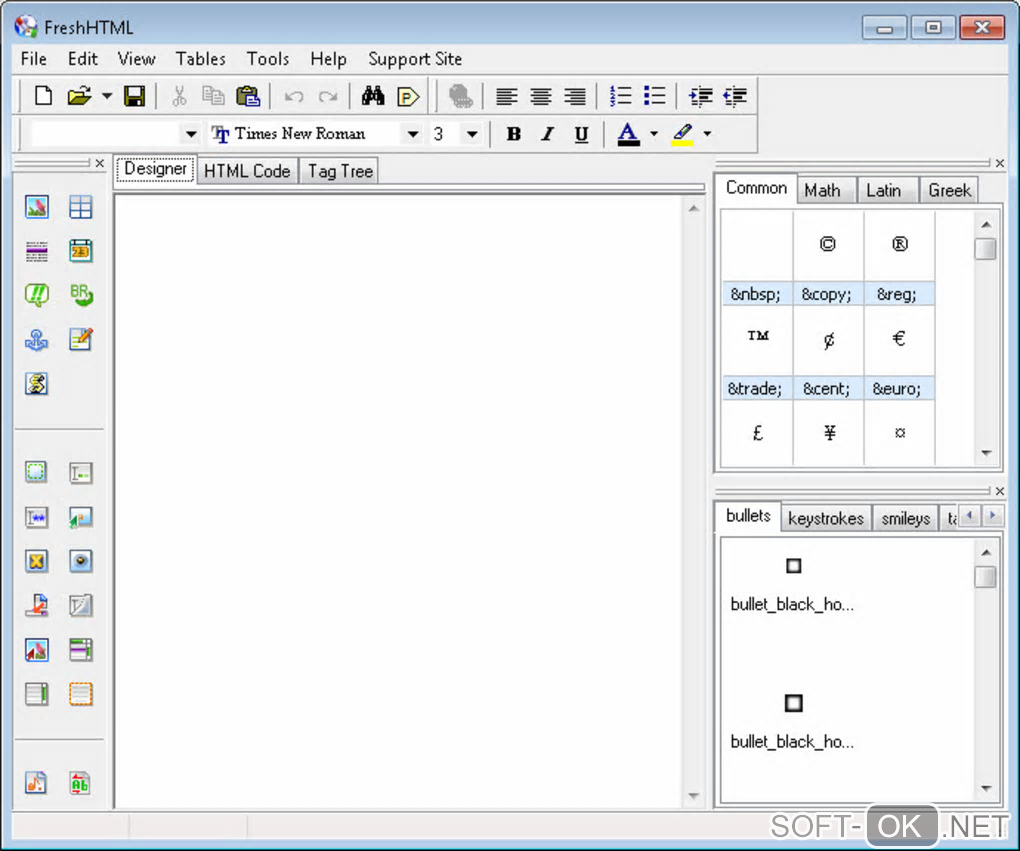Open the File menu
The height and width of the screenshot is (851, 1020).
(x=34, y=59)
